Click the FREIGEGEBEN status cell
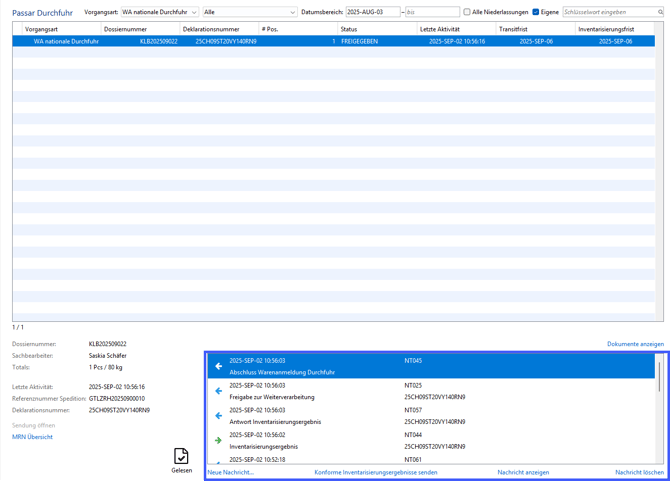Screen dimensions: 670x481 (x=359, y=41)
